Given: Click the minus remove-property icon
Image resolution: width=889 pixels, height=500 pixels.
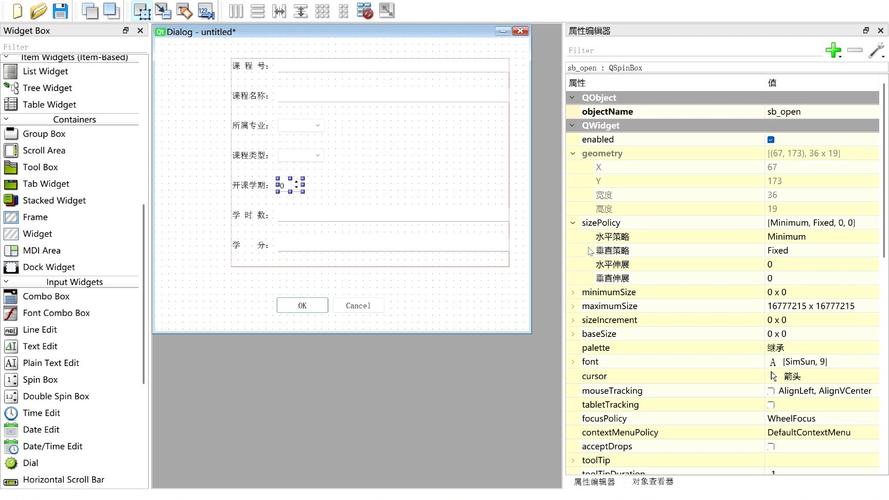Looking at the screenshot, I should 855,50.
